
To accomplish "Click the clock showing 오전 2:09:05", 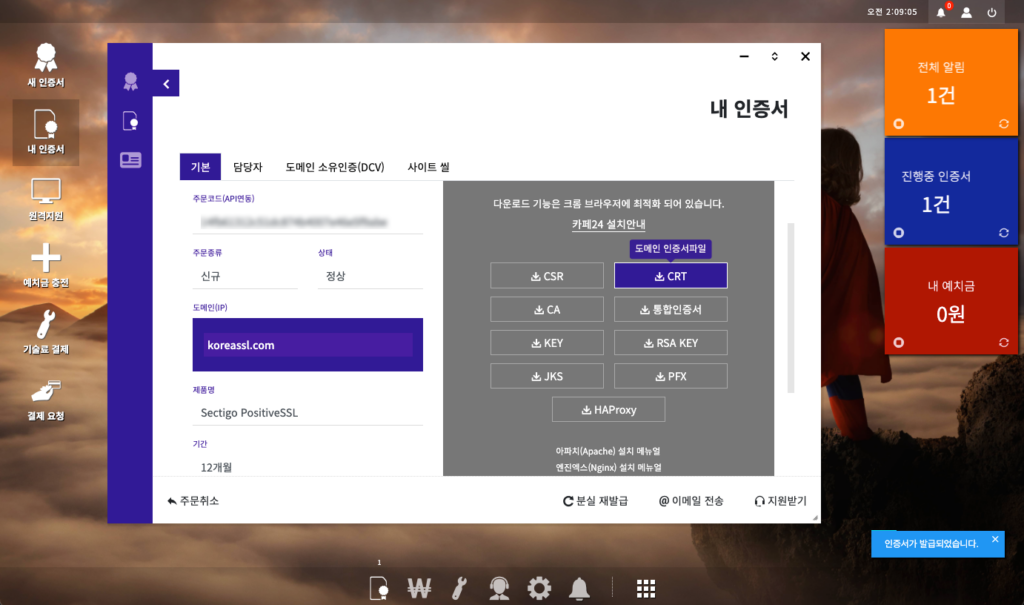I will tap(892, 12).
